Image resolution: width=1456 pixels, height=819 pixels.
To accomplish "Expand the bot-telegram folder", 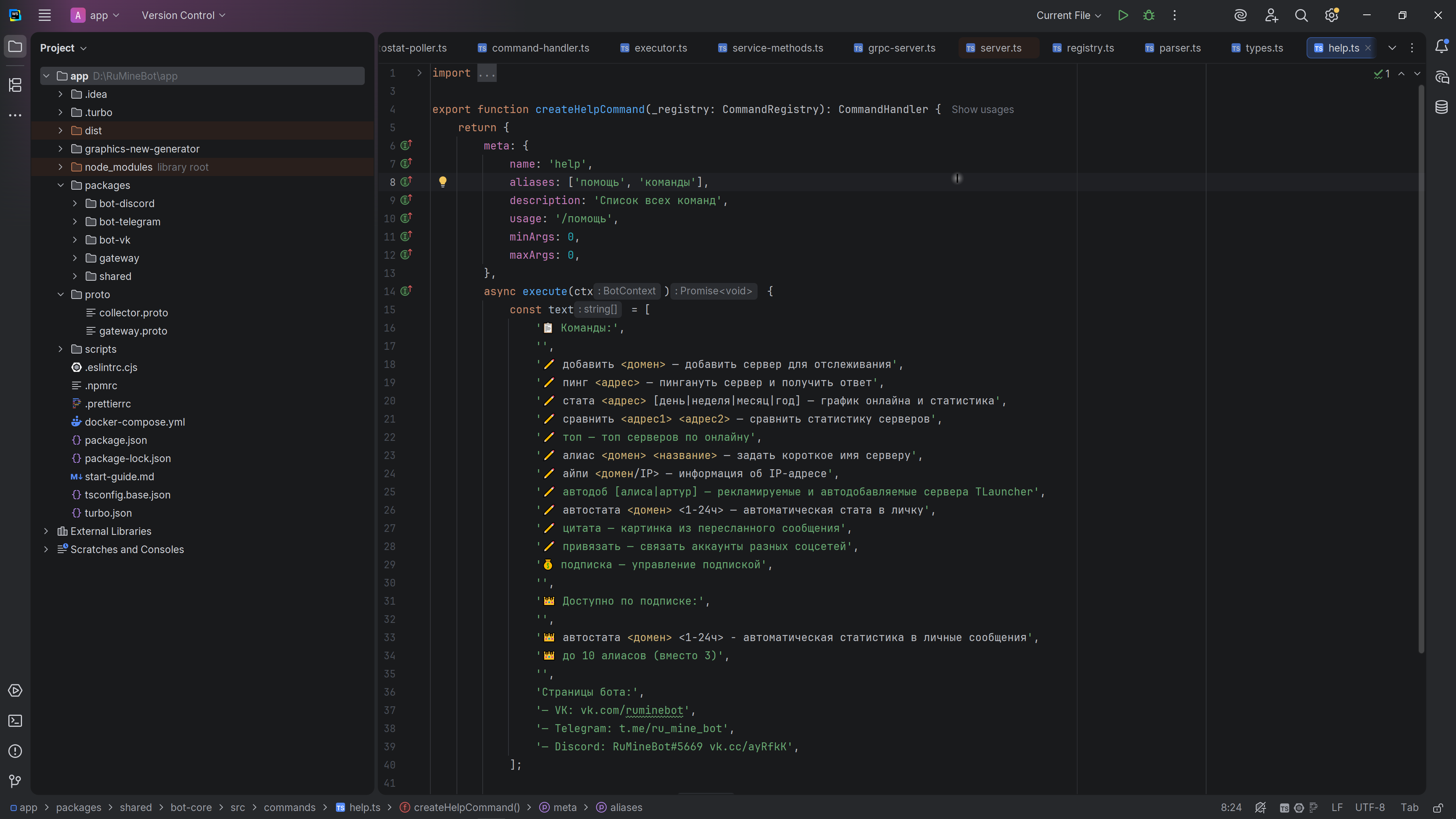I will [x=75, y=222].
